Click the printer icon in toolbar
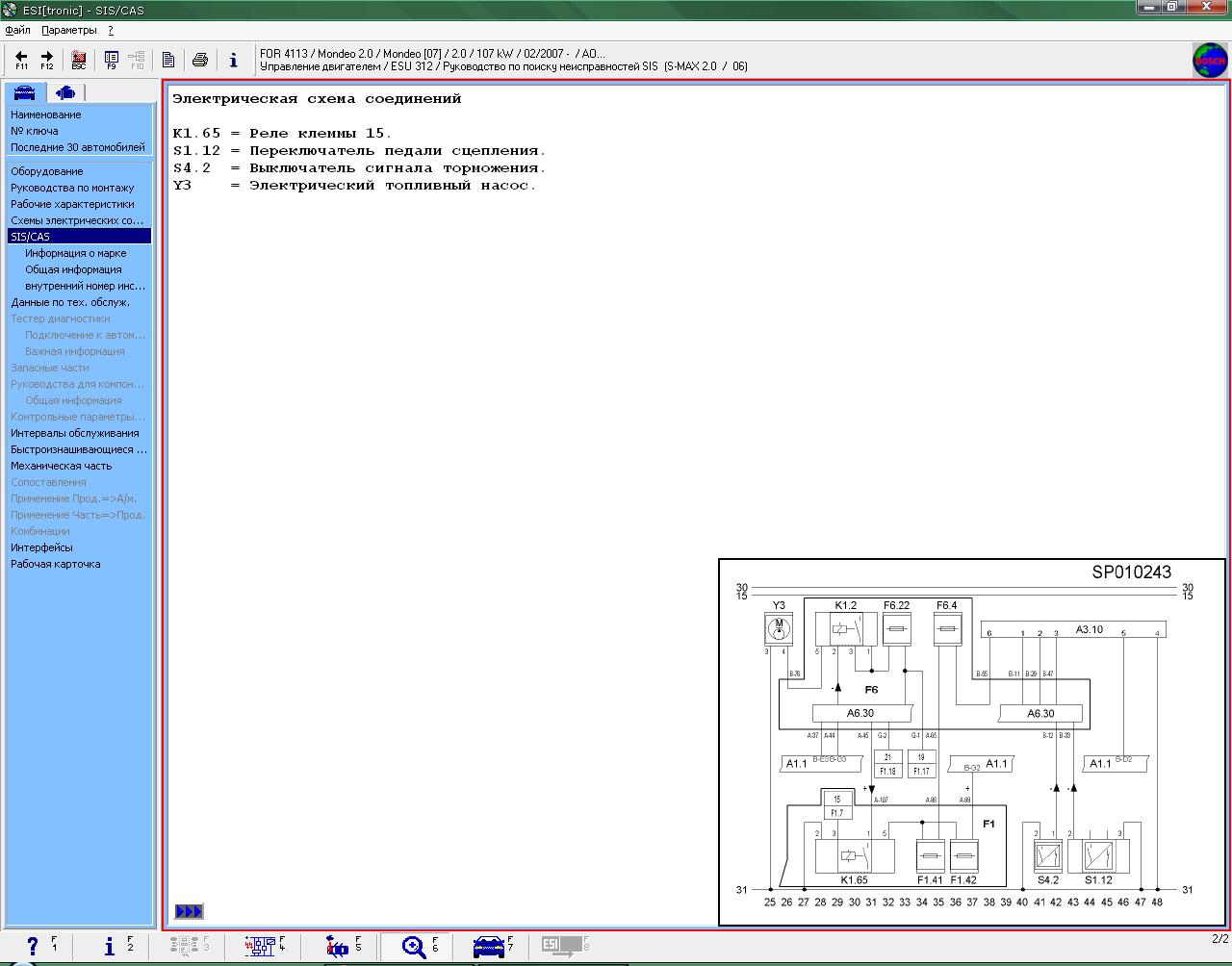This screenshot has height=966, width=1232. pos(200,60)
